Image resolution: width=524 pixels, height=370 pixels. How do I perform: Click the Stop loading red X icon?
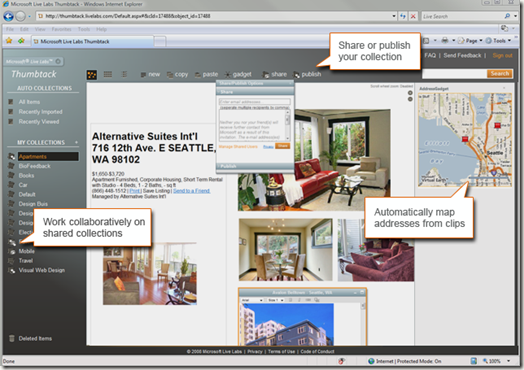pos(413,16)
